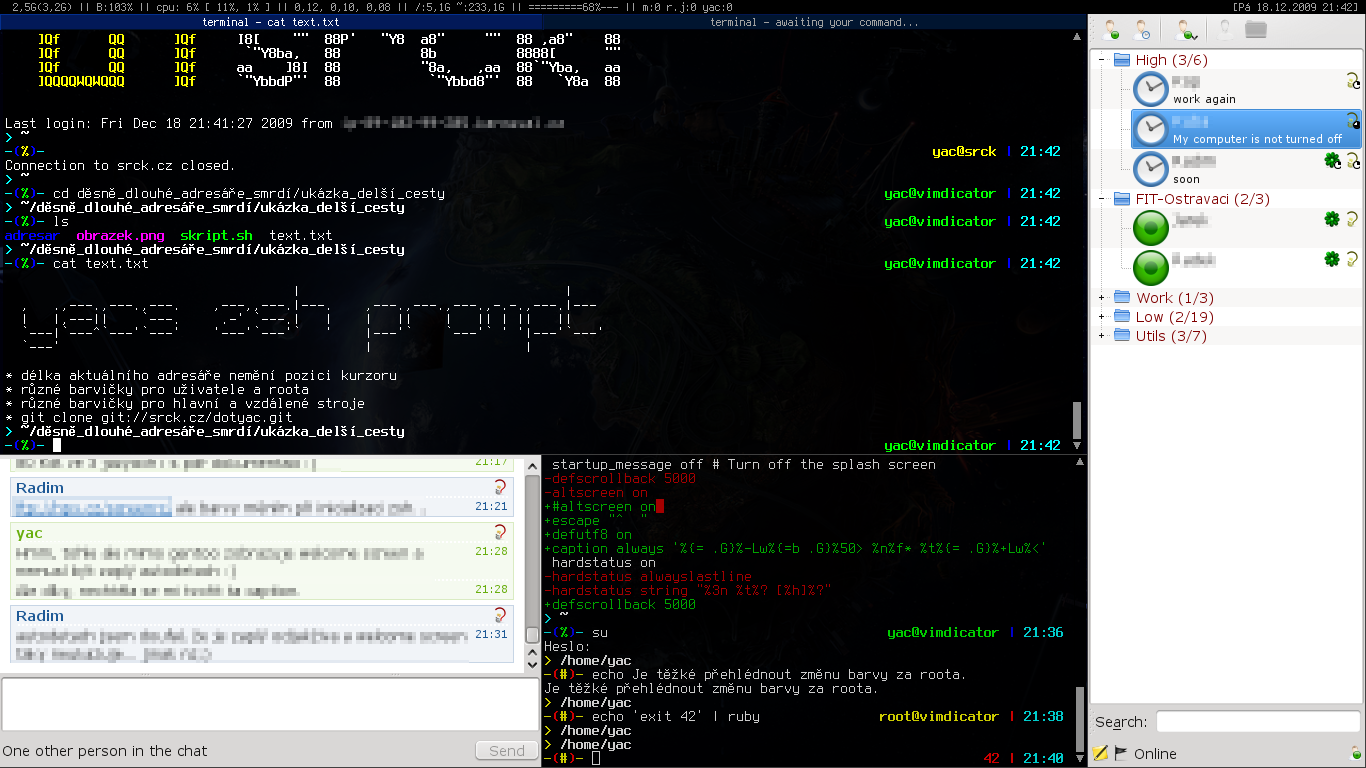The width and height of the screenshot is (1366, 768).
Task: Focus the roster Search input field
Action: pos(1258,722)
